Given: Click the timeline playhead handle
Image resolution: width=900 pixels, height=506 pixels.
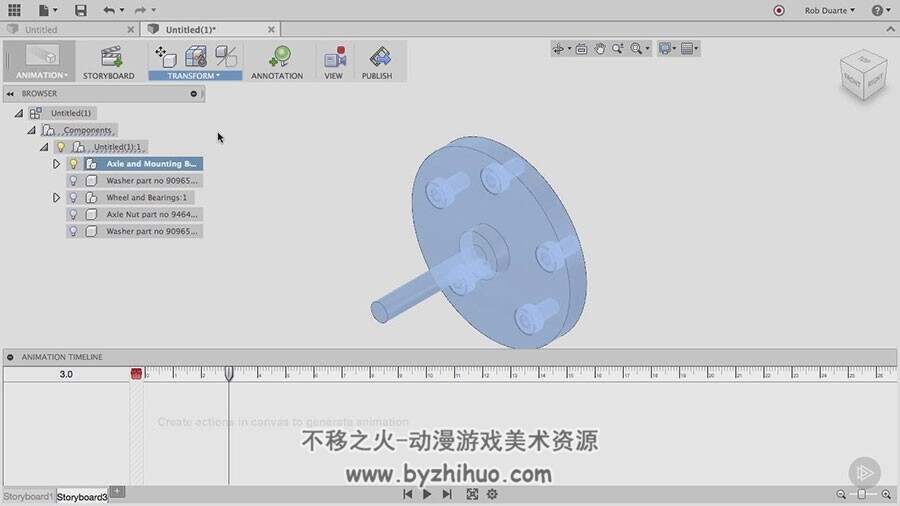Looking at the screenshot, I should [x=228, y=374].
